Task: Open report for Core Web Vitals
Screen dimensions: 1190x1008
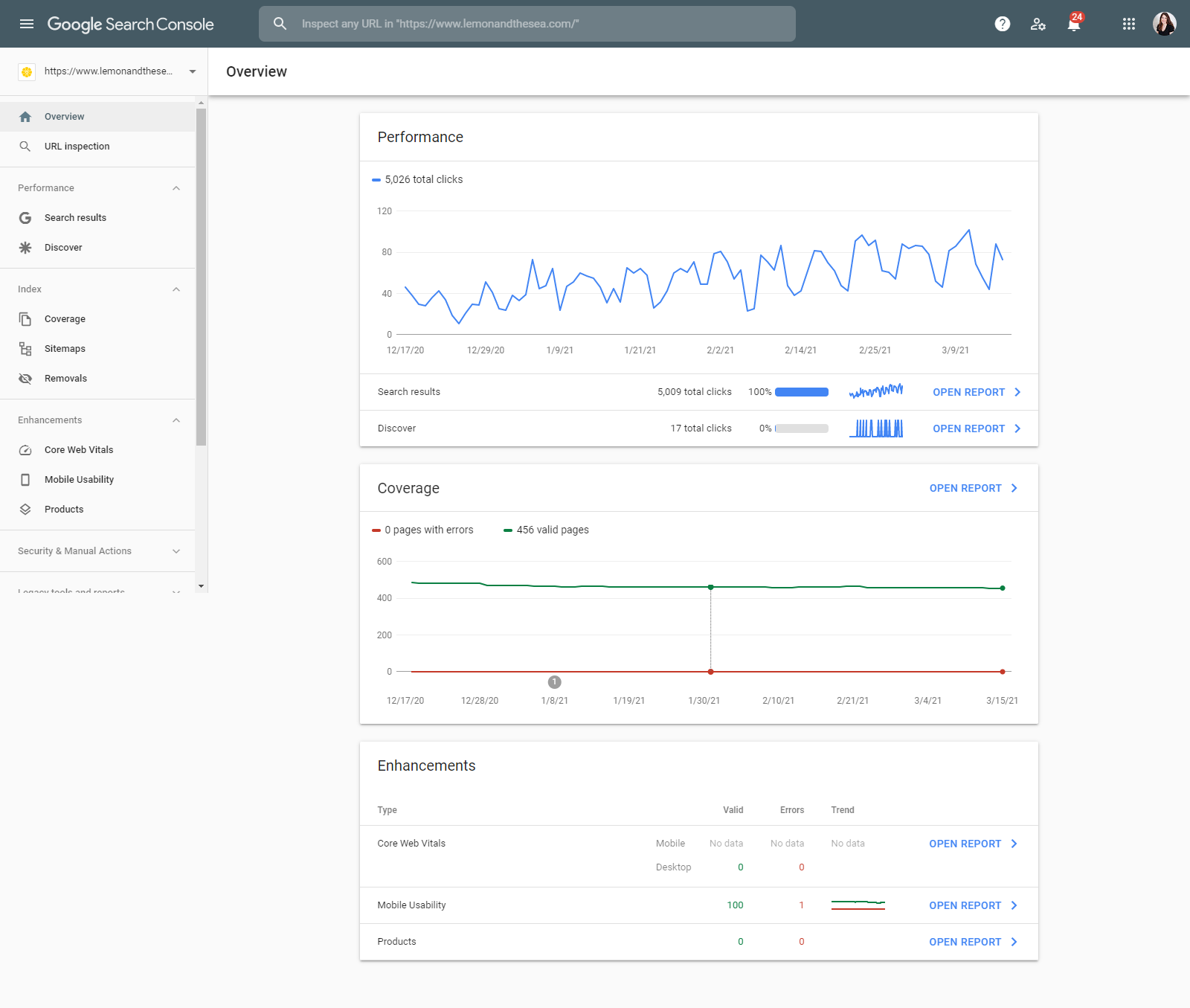Action: [x=974, y=844]
